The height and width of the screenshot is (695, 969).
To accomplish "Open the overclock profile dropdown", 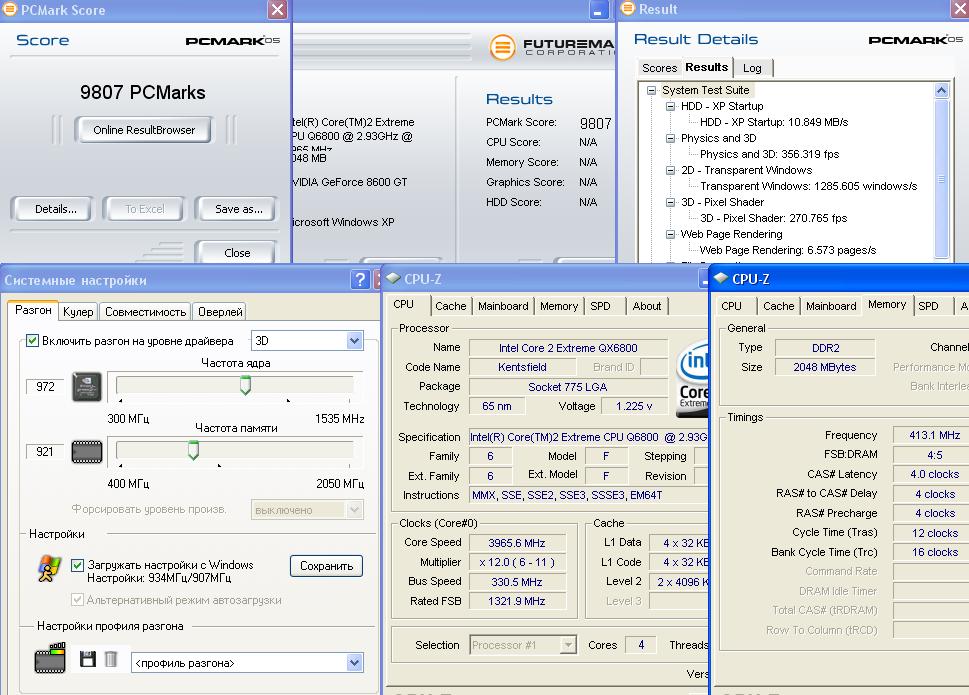I will tap(354, 663).
